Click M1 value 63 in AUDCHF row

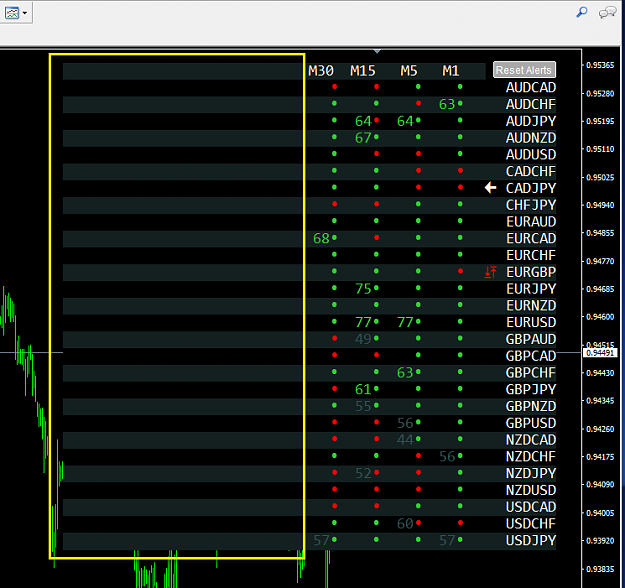tap(447, 104)
